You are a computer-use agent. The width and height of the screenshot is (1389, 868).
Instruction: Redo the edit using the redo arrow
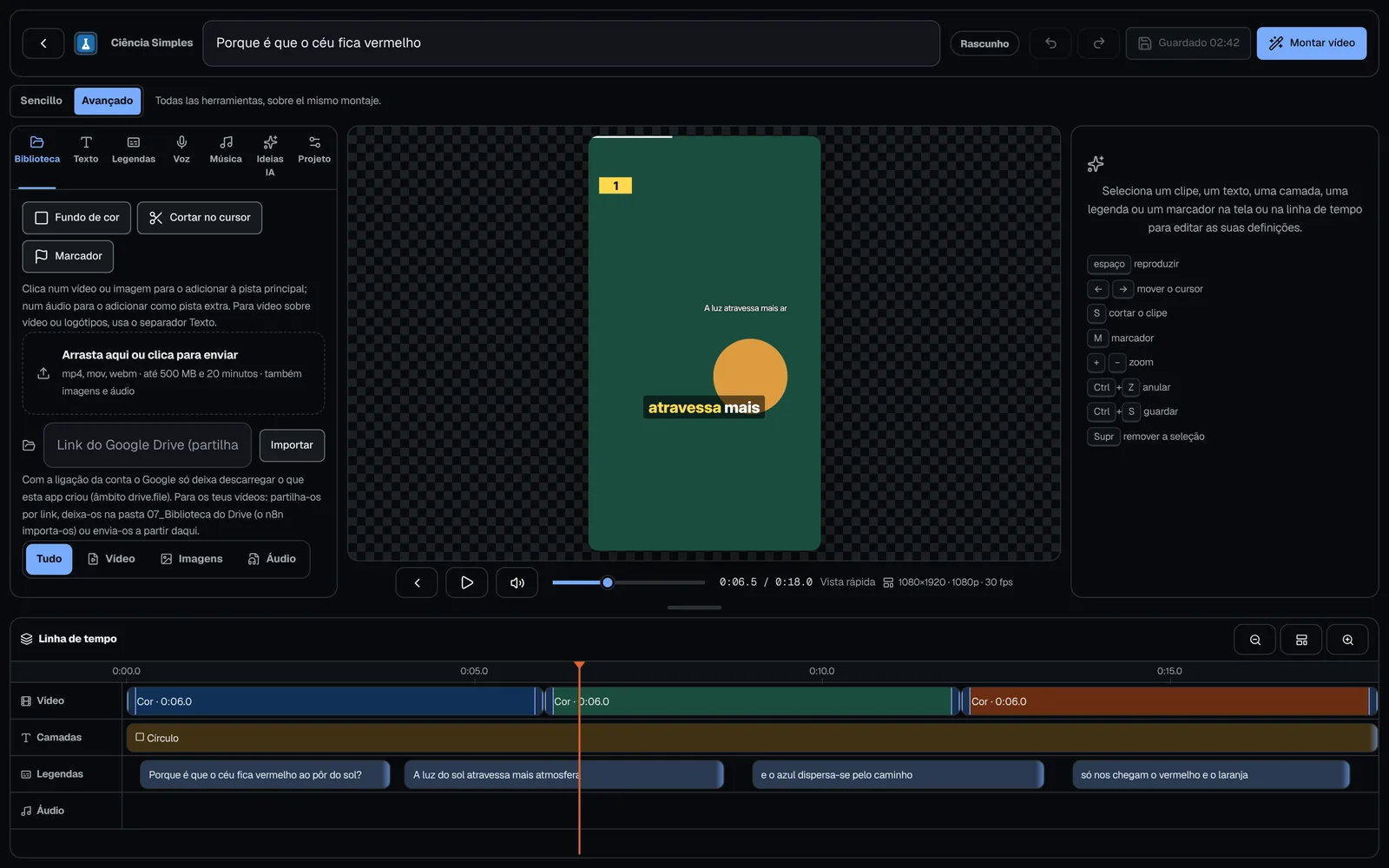click(1098, 43)
